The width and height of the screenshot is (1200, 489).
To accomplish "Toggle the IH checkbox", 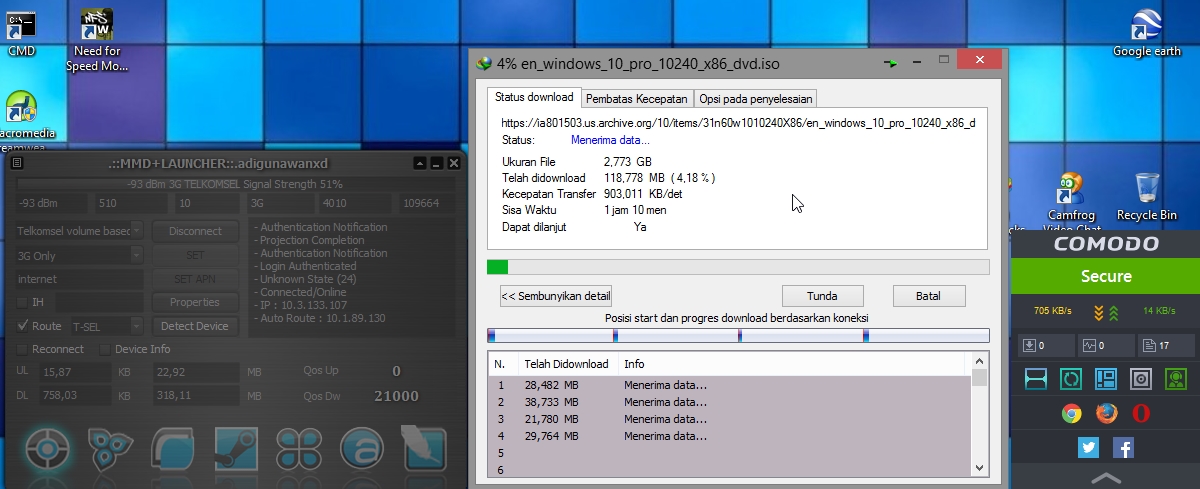I will (23, 302).
